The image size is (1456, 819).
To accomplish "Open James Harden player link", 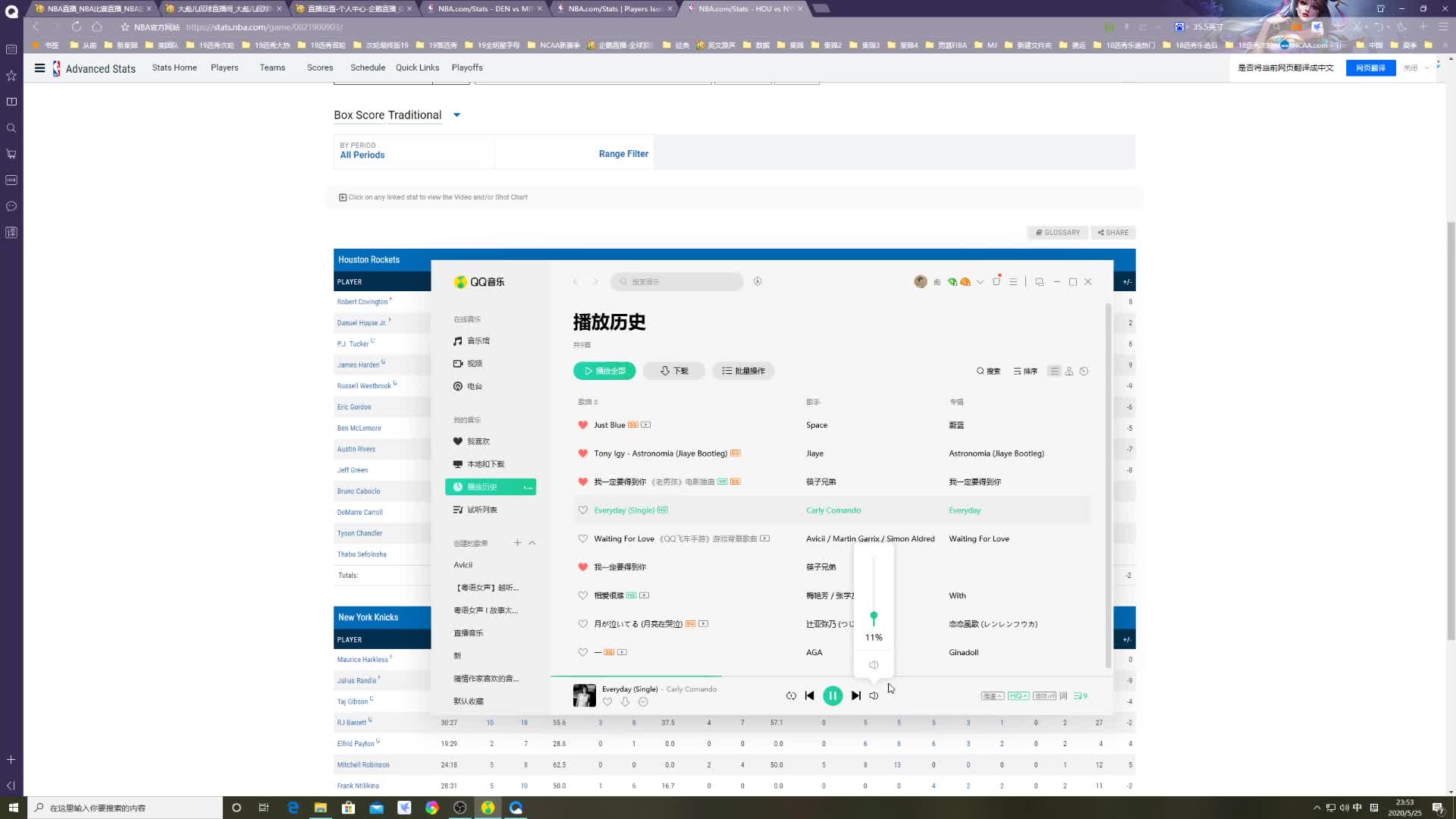I will 358,365.
